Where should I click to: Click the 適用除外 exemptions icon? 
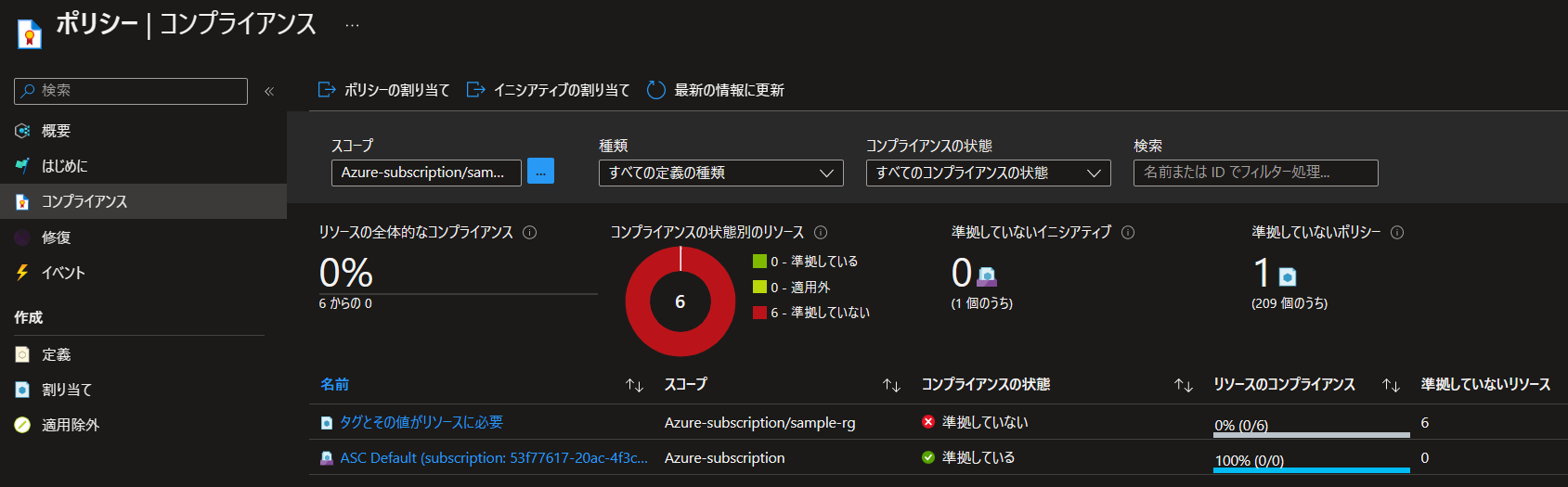tap(22, 425)
